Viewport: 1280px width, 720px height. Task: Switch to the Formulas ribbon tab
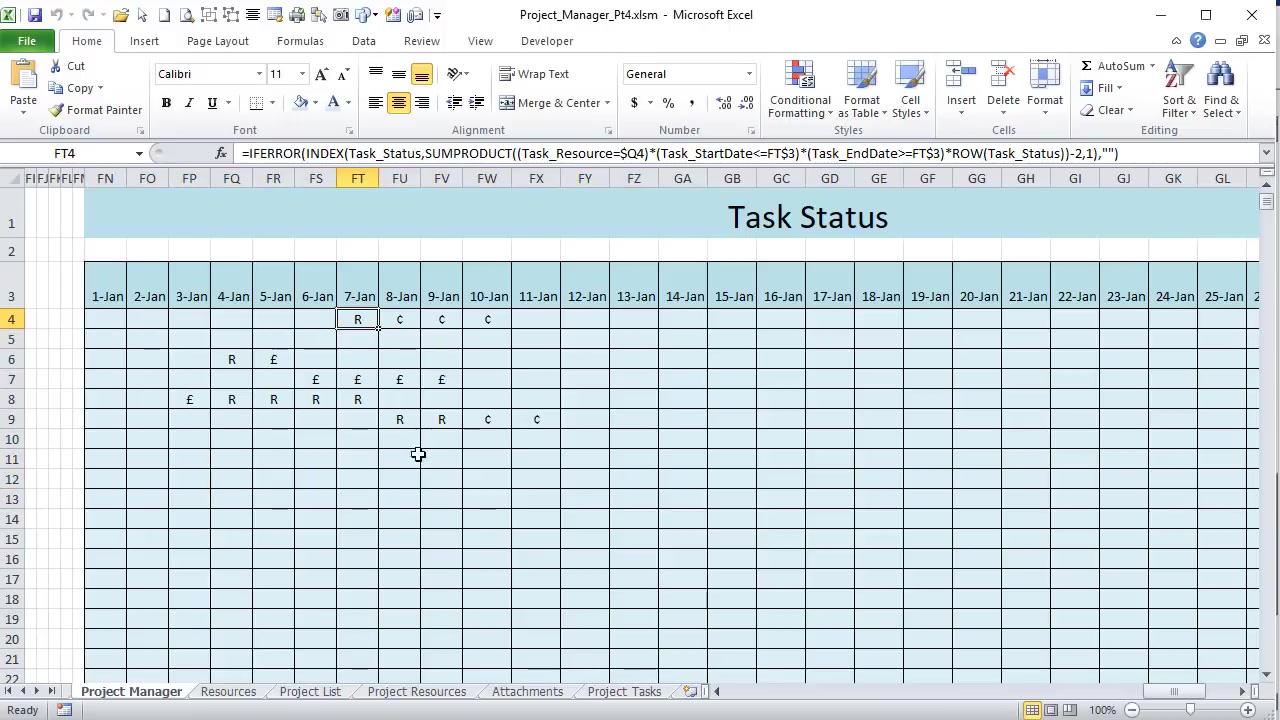pos(300,41)
